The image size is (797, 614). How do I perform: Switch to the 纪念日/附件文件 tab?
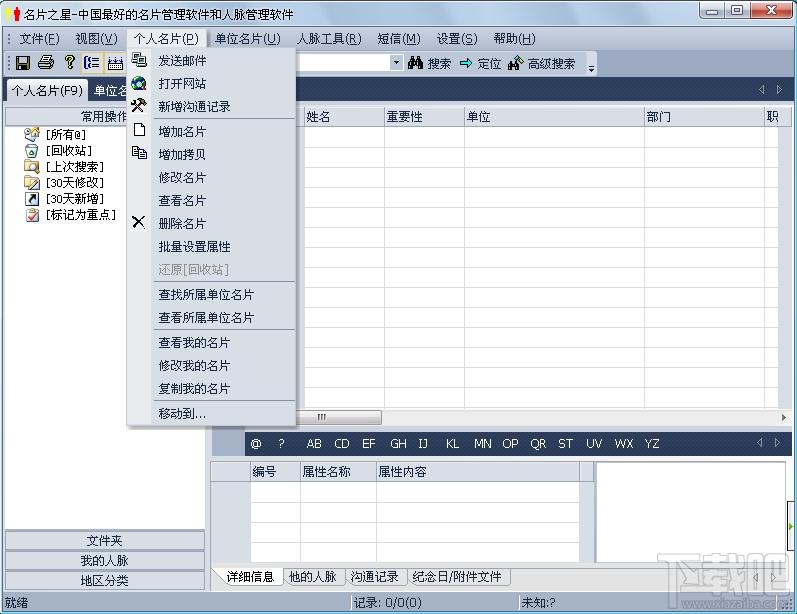tap(457, 576)
